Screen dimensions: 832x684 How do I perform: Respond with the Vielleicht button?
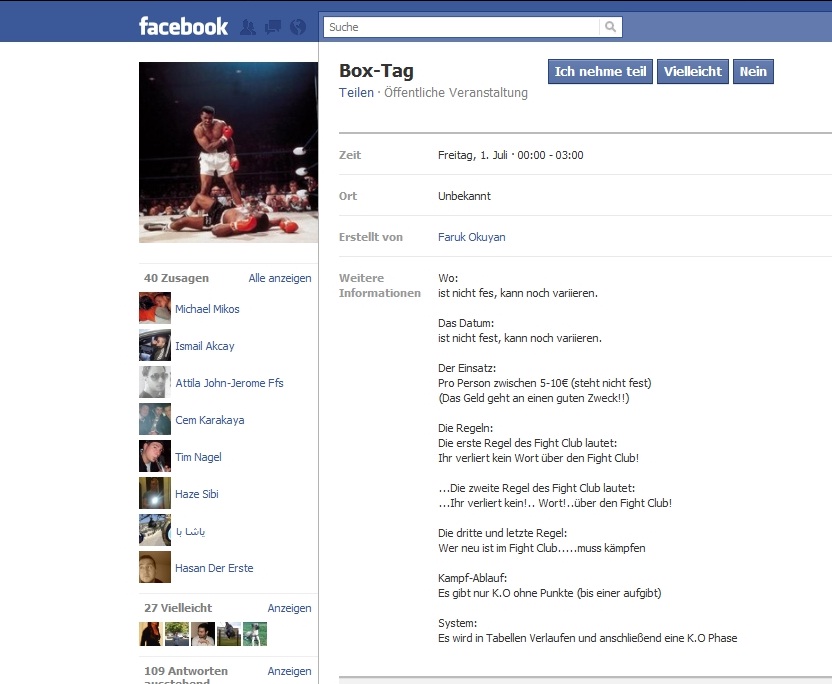click(693, 72)
